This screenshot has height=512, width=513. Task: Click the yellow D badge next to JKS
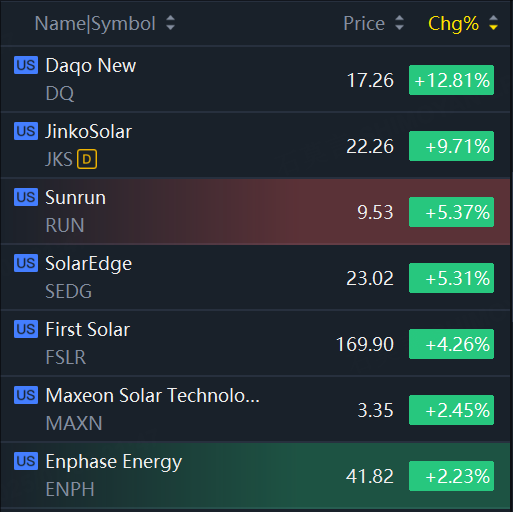click(x=87, y=159)
